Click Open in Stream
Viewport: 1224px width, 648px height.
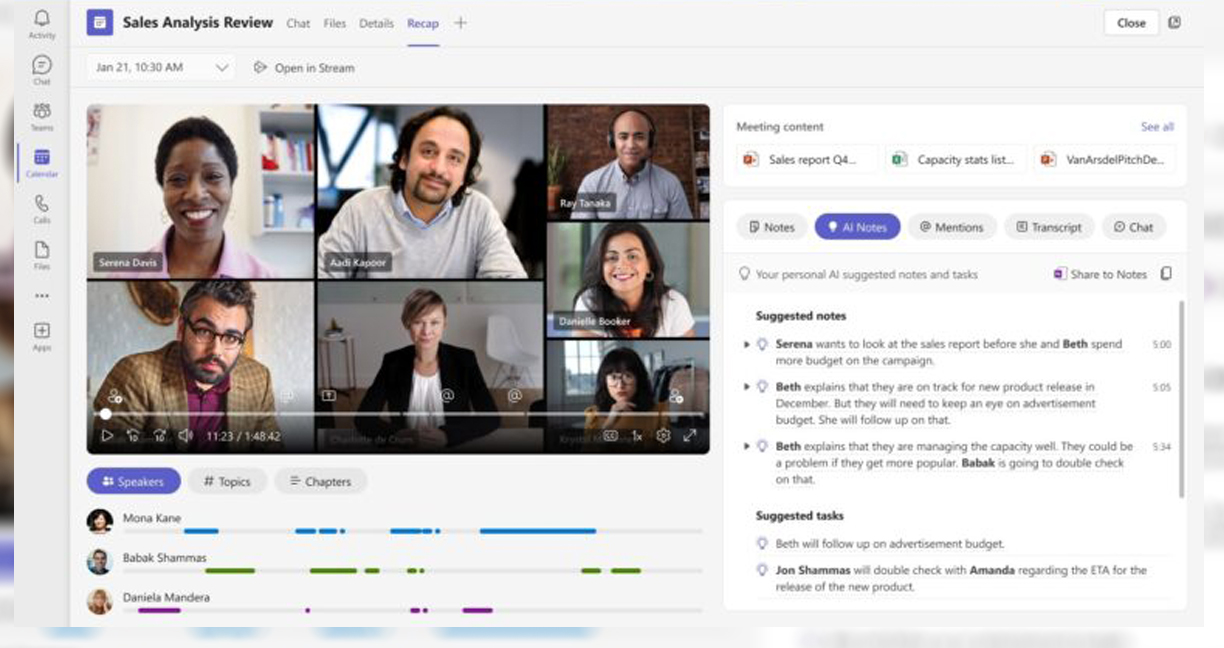click(x=304, y=68)
